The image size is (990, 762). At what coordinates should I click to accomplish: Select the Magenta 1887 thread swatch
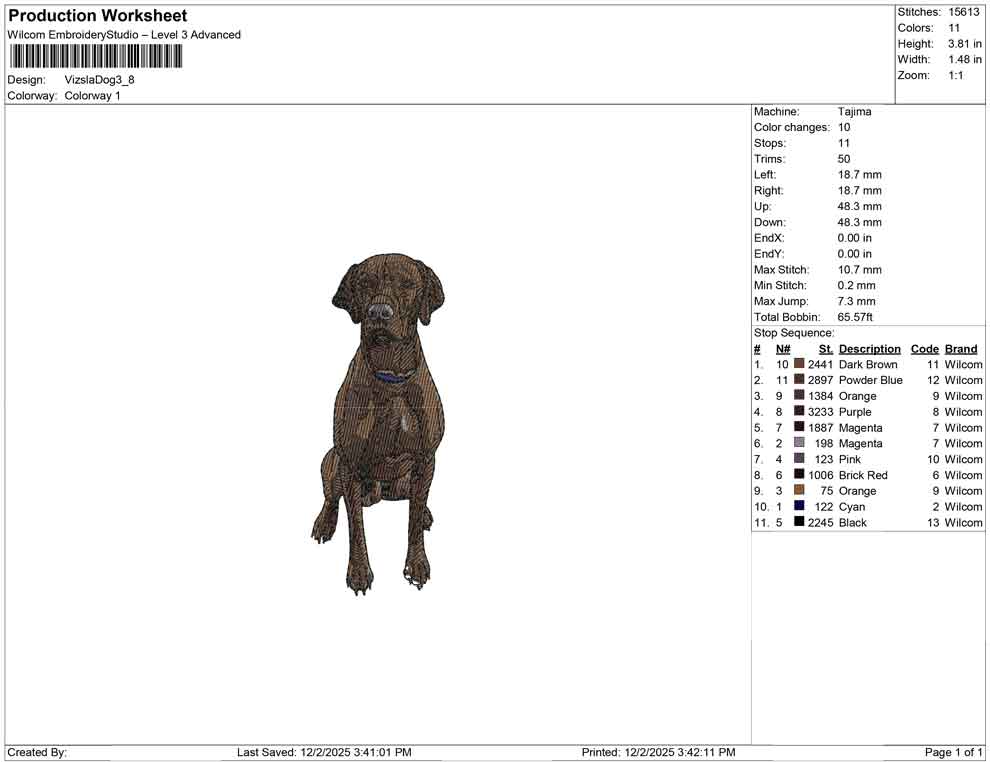pyautogui.click(x=799, y=428)
